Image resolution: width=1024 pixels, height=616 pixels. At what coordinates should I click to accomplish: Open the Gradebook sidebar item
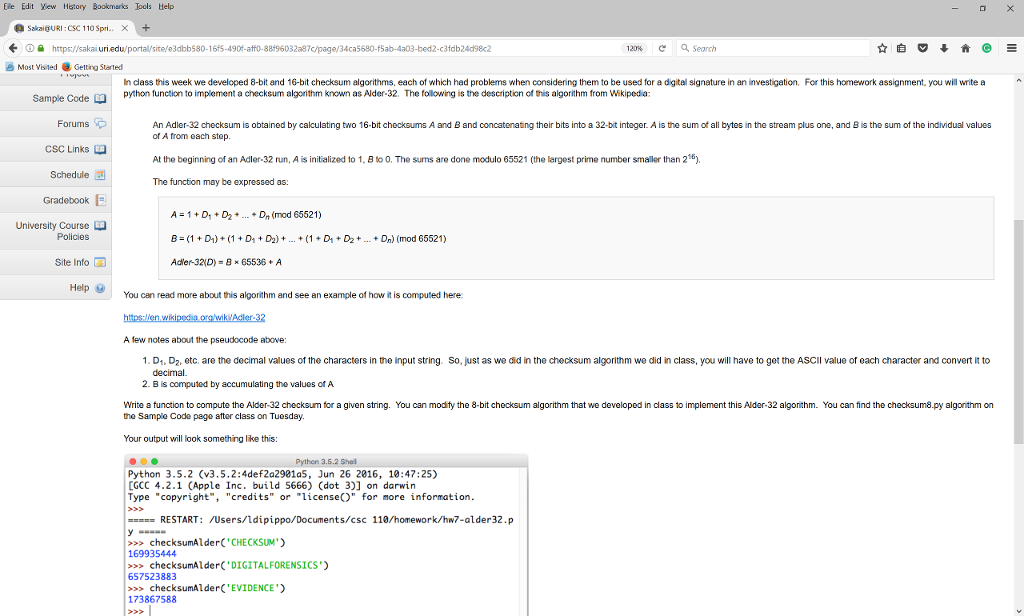[x=66, y=200]
